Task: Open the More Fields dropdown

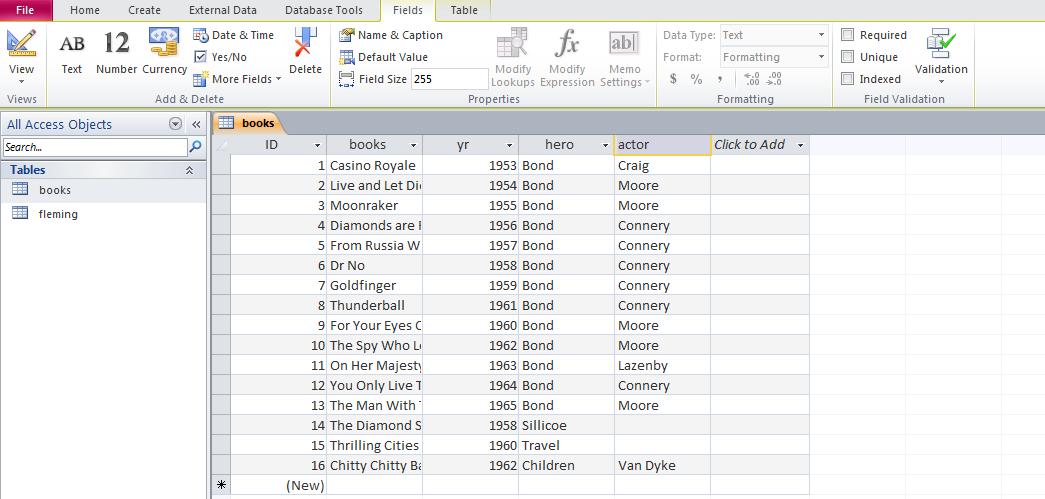Action: click(237, 79)
